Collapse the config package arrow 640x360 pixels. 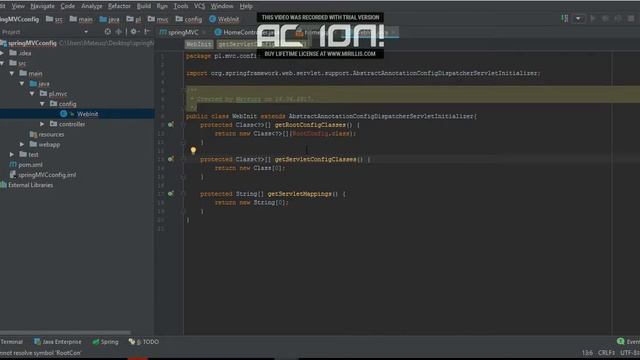click(x=42, y=104)
